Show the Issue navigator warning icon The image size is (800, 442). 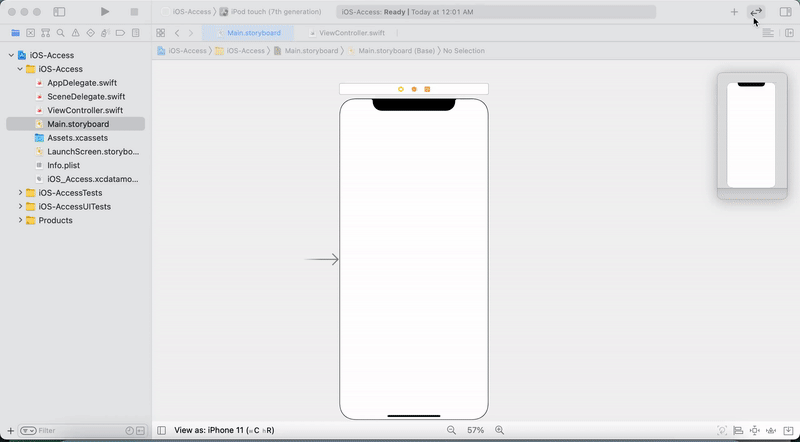[x=76, y=33]
